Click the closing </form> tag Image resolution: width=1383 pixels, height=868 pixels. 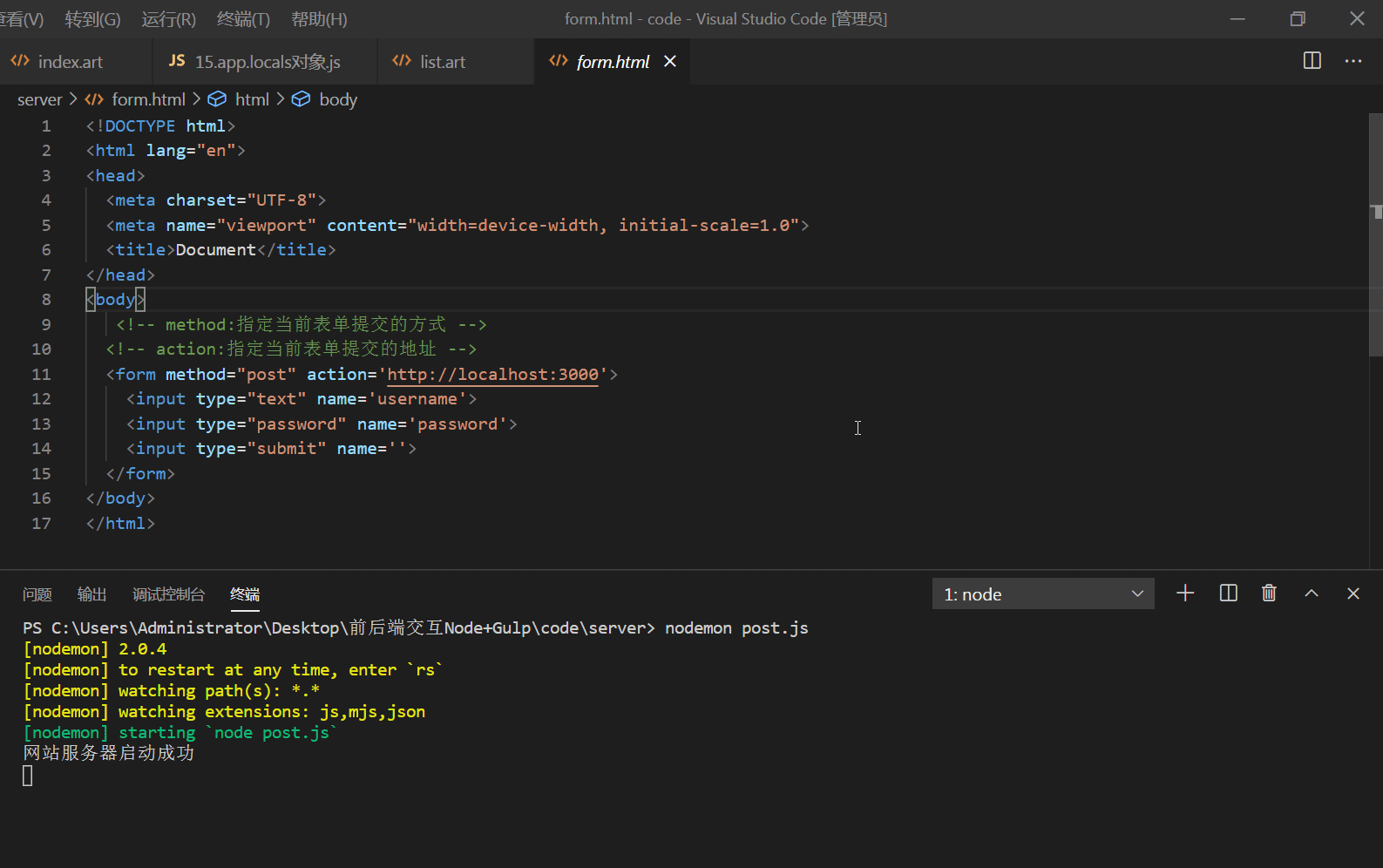pyautogui.click(x=140, y=474)
